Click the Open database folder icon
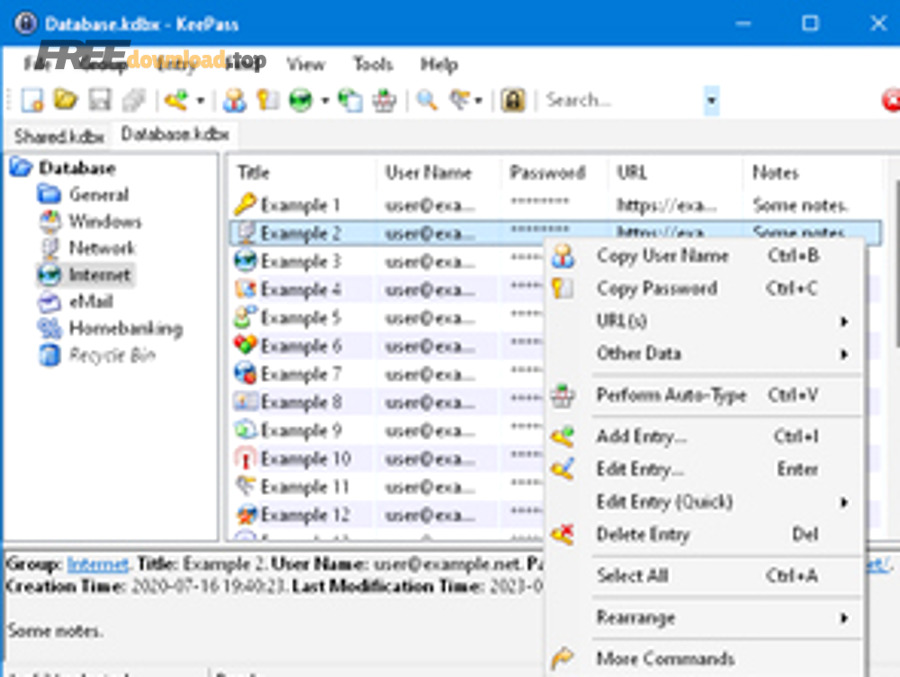Screen dimensions: 900x677 [66, 100]
